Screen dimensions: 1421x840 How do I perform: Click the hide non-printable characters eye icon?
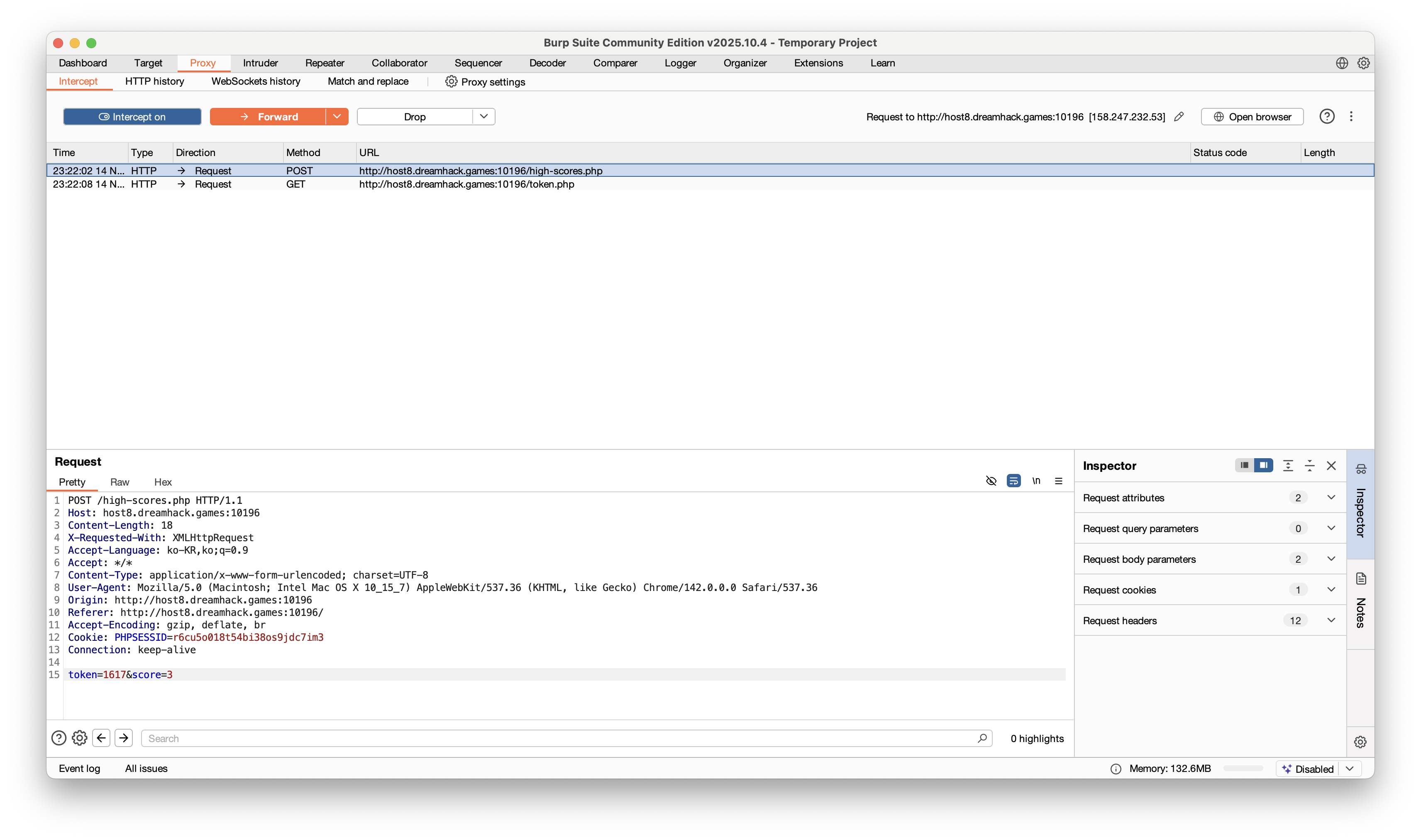tap(991, 481)
